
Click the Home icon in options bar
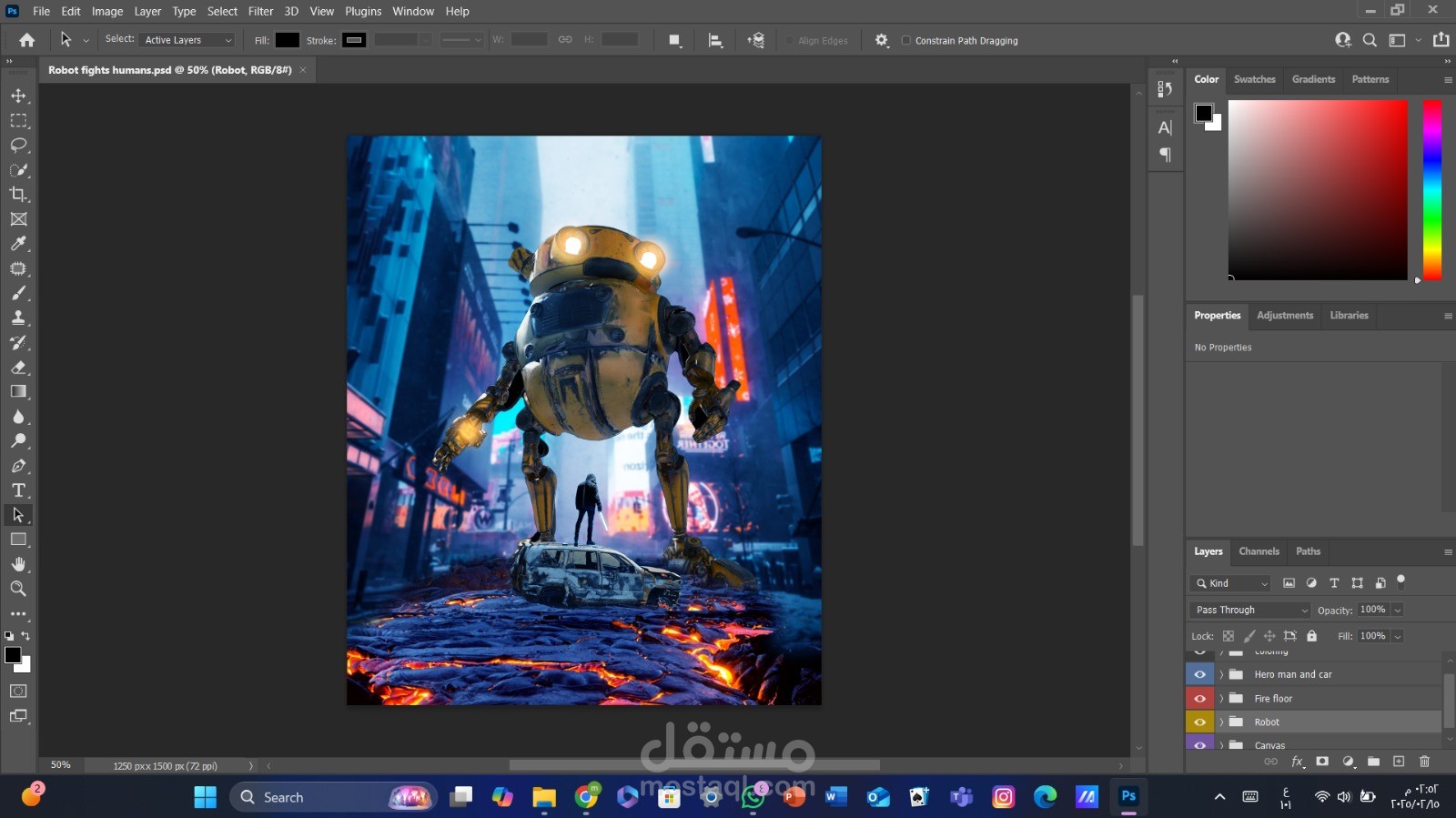click(27, 40)
